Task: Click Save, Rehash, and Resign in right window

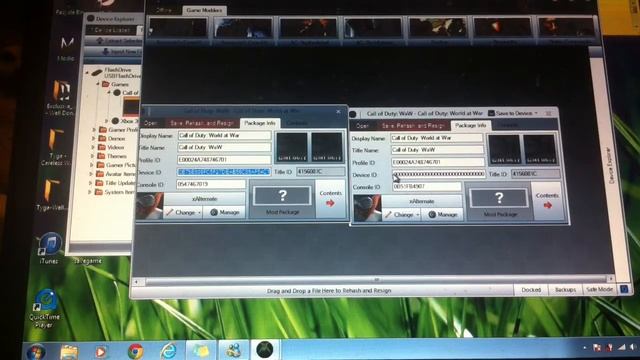Action: [413, 125]
